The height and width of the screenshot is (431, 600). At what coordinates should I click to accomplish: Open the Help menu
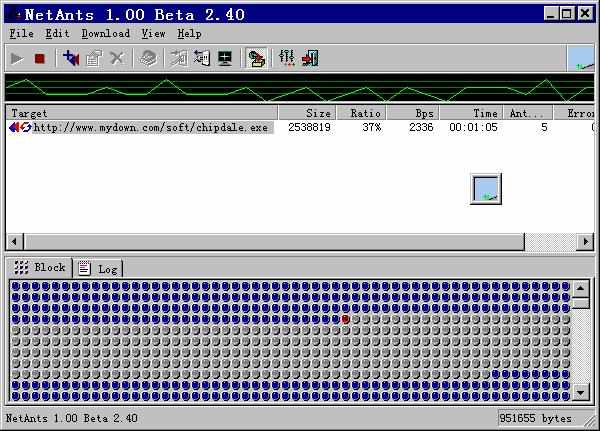coord(189,34)
